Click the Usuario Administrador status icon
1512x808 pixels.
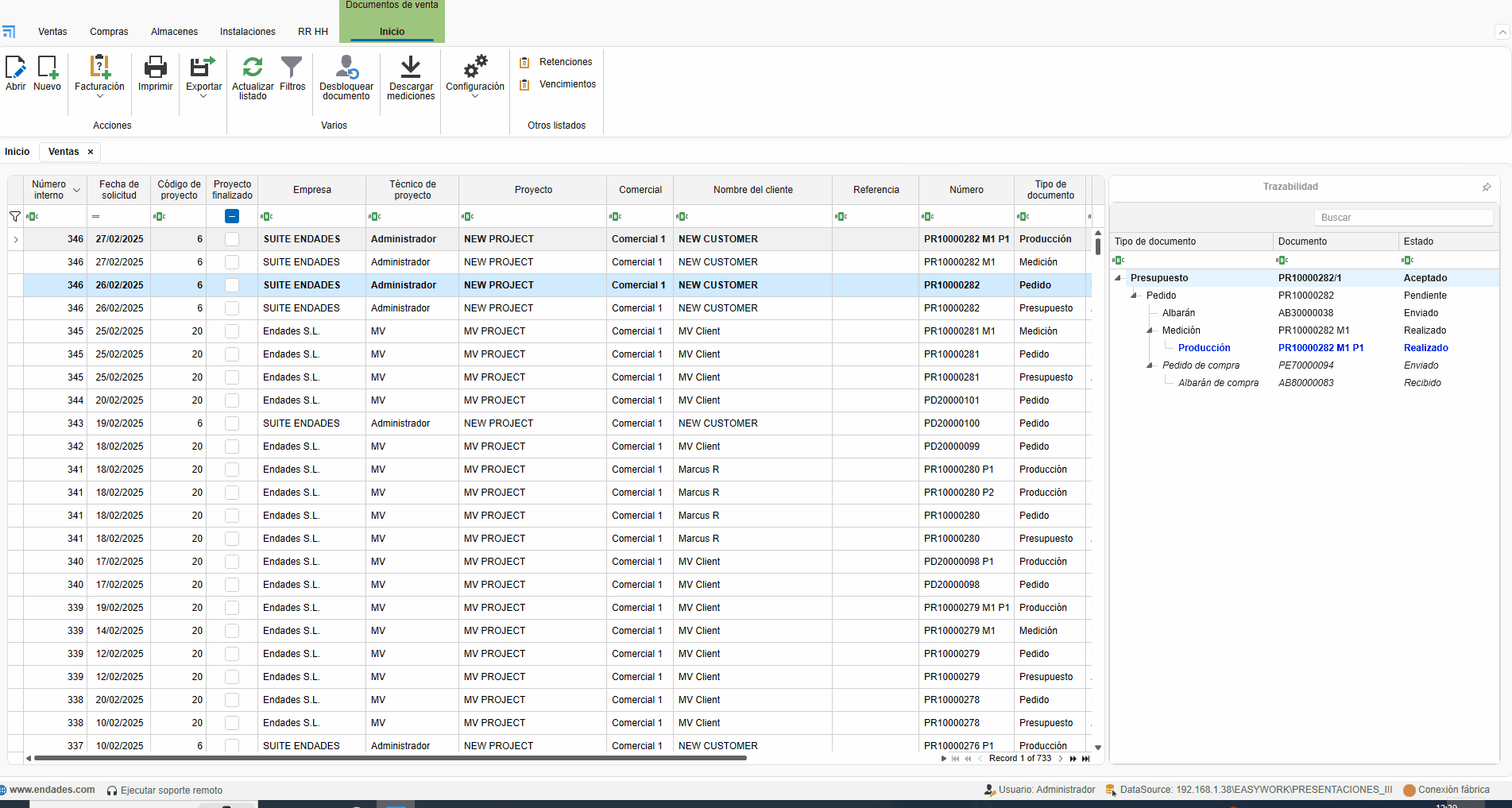990,790
